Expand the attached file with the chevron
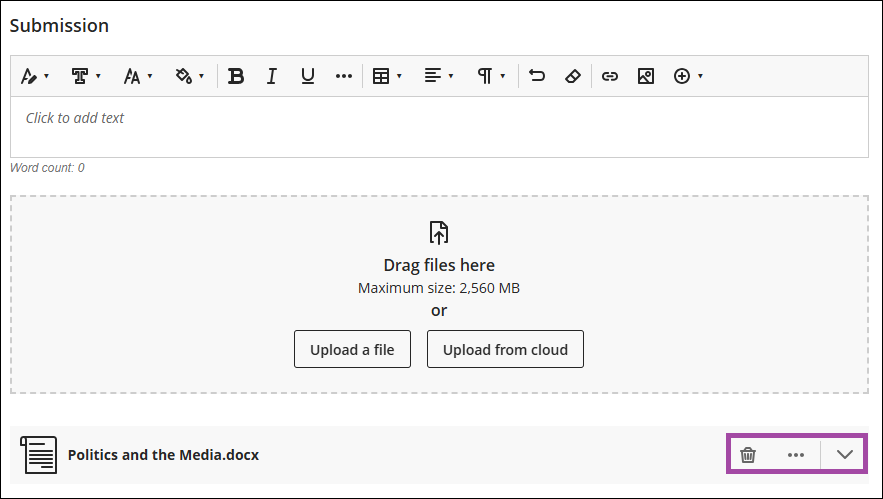 click(x=845, y=455)
